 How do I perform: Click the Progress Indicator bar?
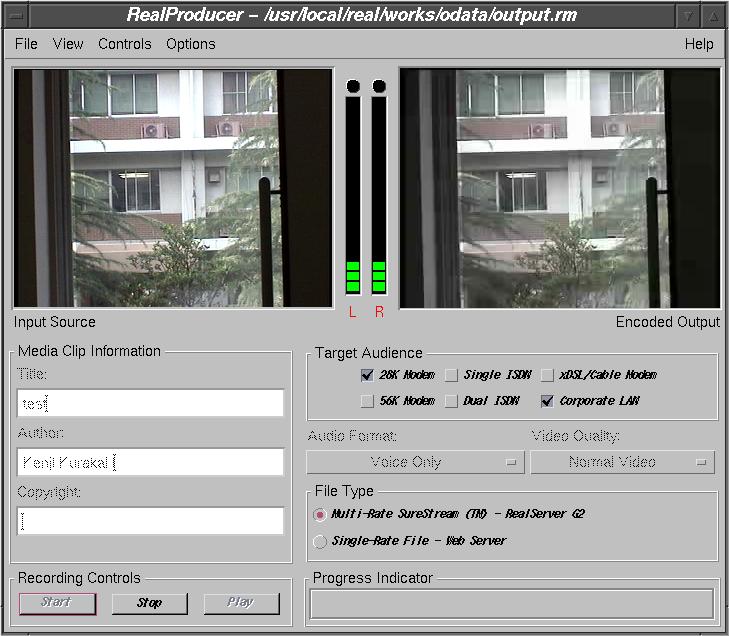pyautogui.click(x=511, y=604)
